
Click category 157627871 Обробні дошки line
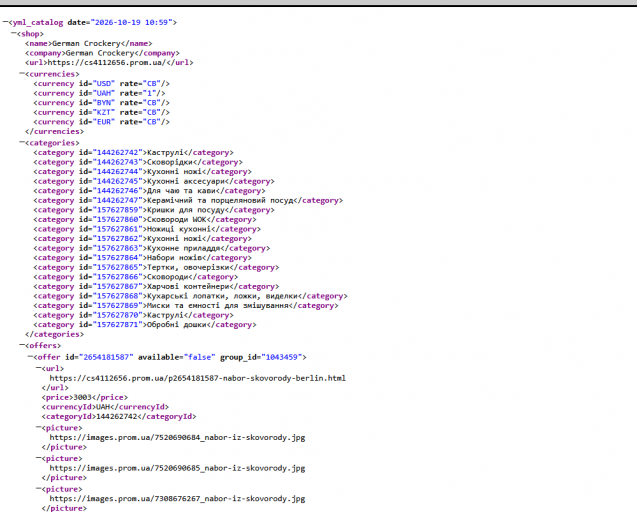click(x=145, y=325)
